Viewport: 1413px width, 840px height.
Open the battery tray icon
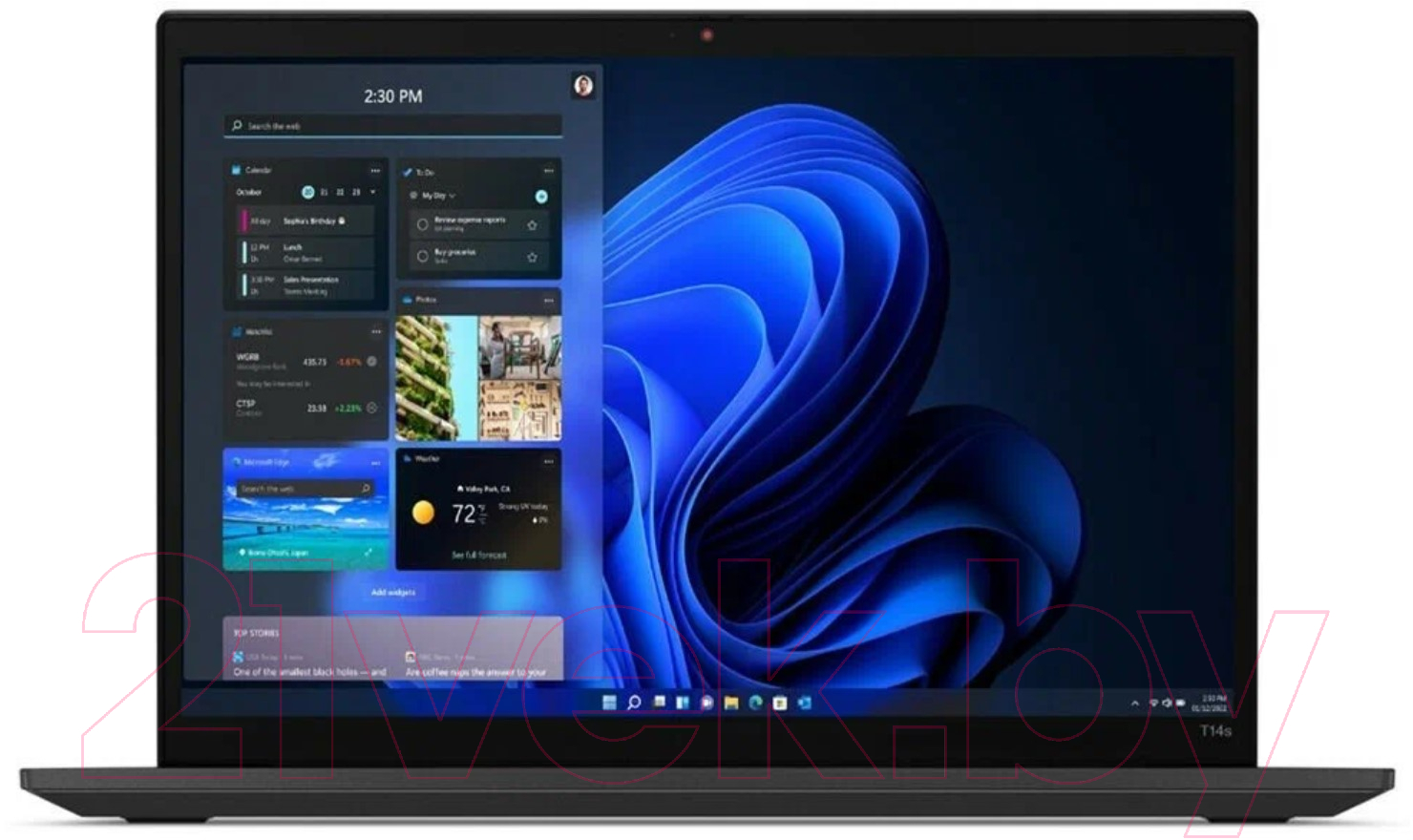tap(1180, 703)
